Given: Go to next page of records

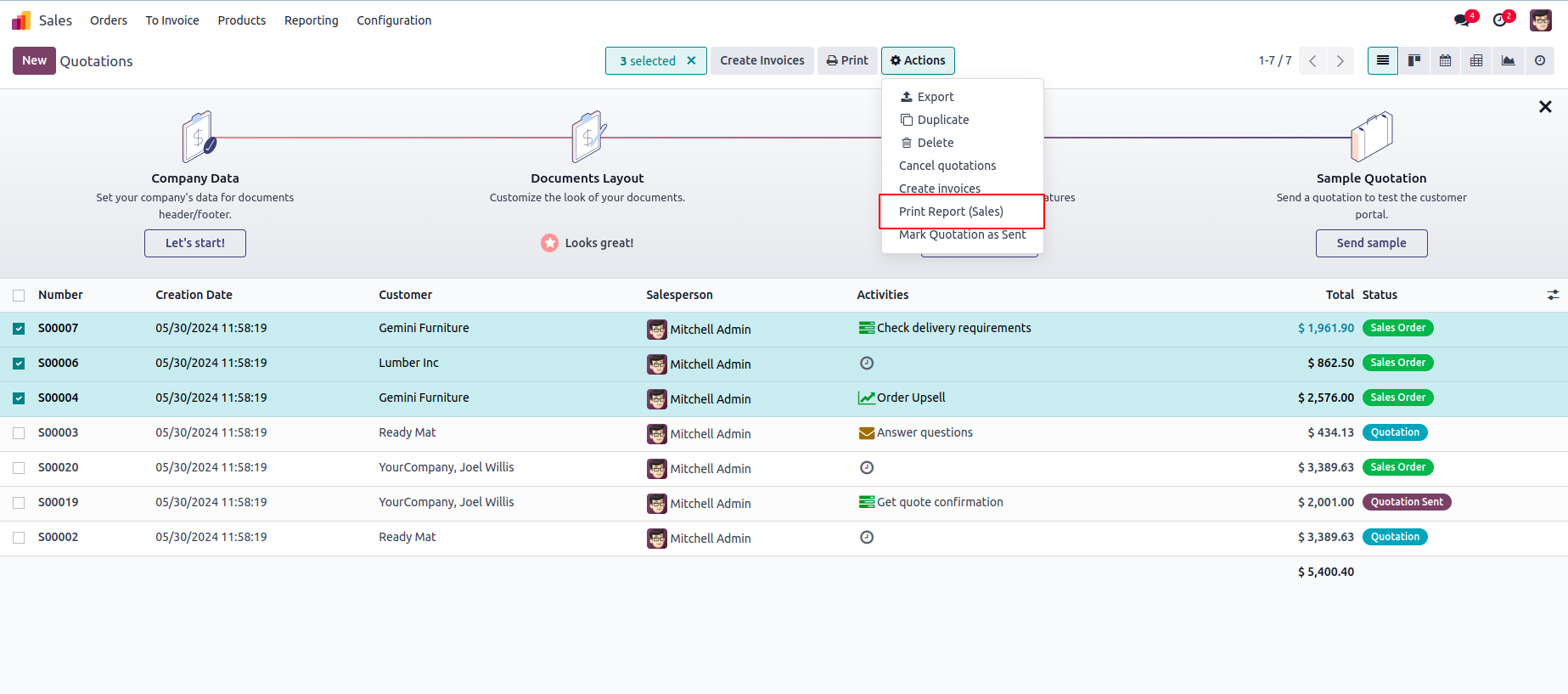Looking at the screenshot, I should point(1340,61).
